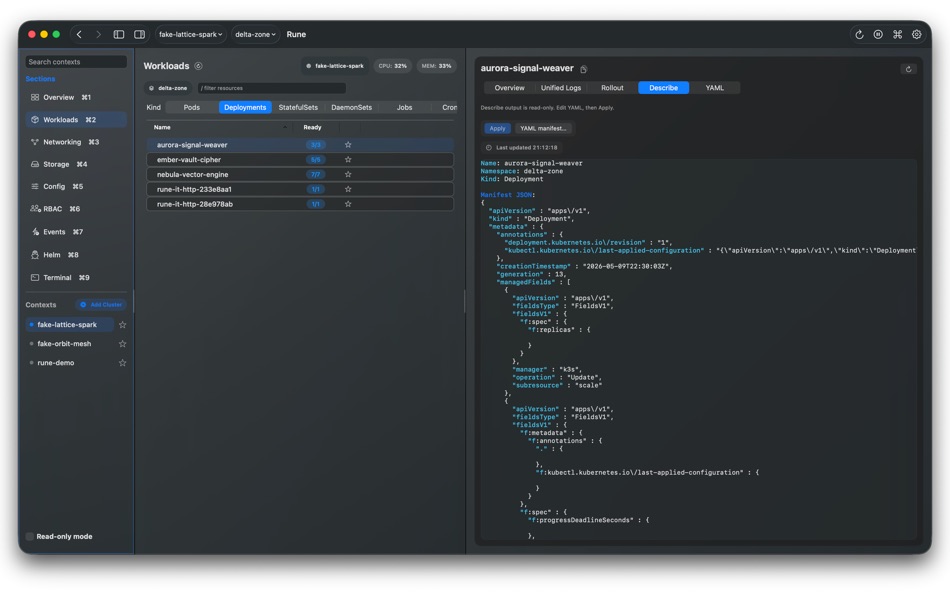Click the 7/7 ready badge

pos(316,175)
